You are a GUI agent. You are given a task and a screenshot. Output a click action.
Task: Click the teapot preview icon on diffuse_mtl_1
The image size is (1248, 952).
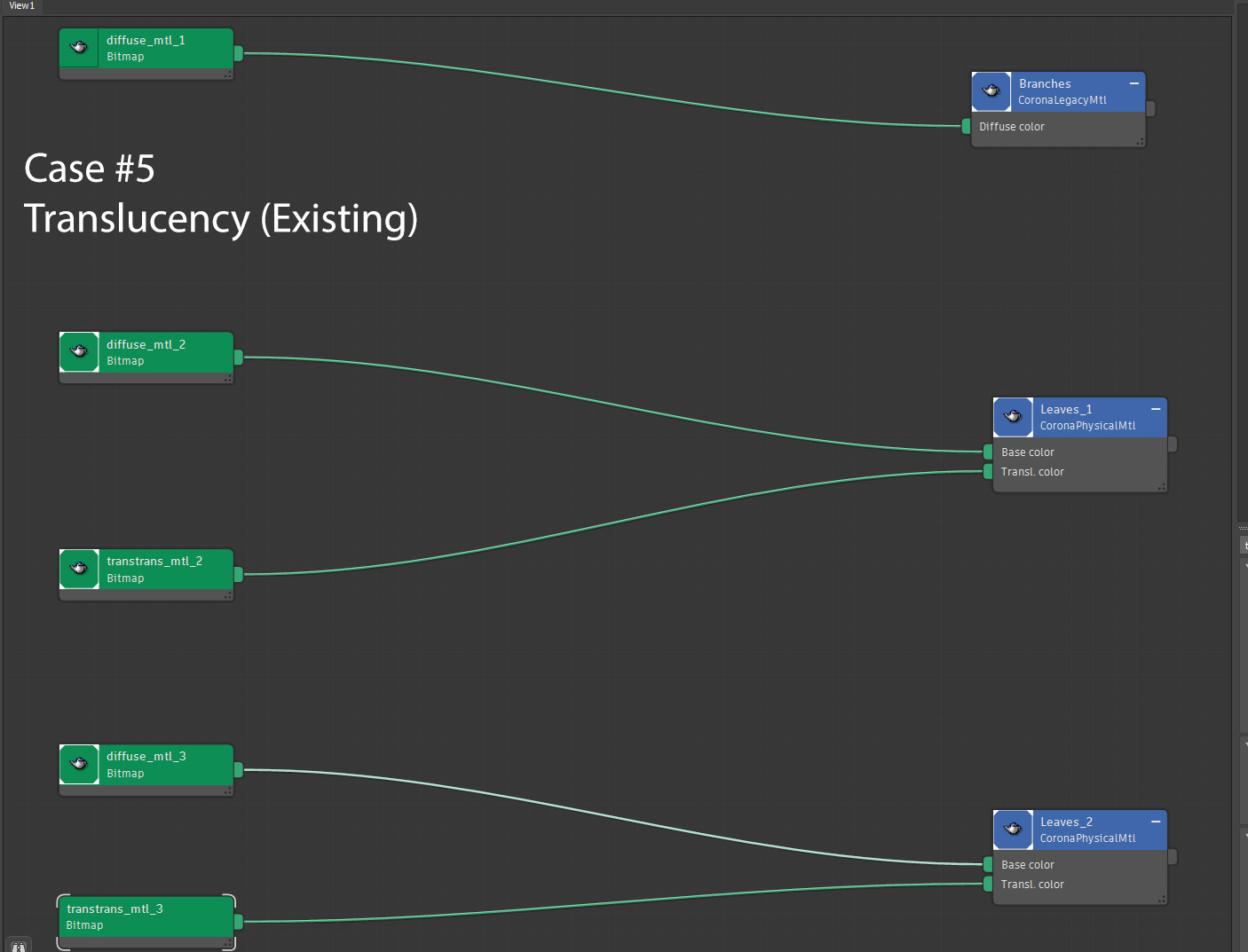pos(79,48)
